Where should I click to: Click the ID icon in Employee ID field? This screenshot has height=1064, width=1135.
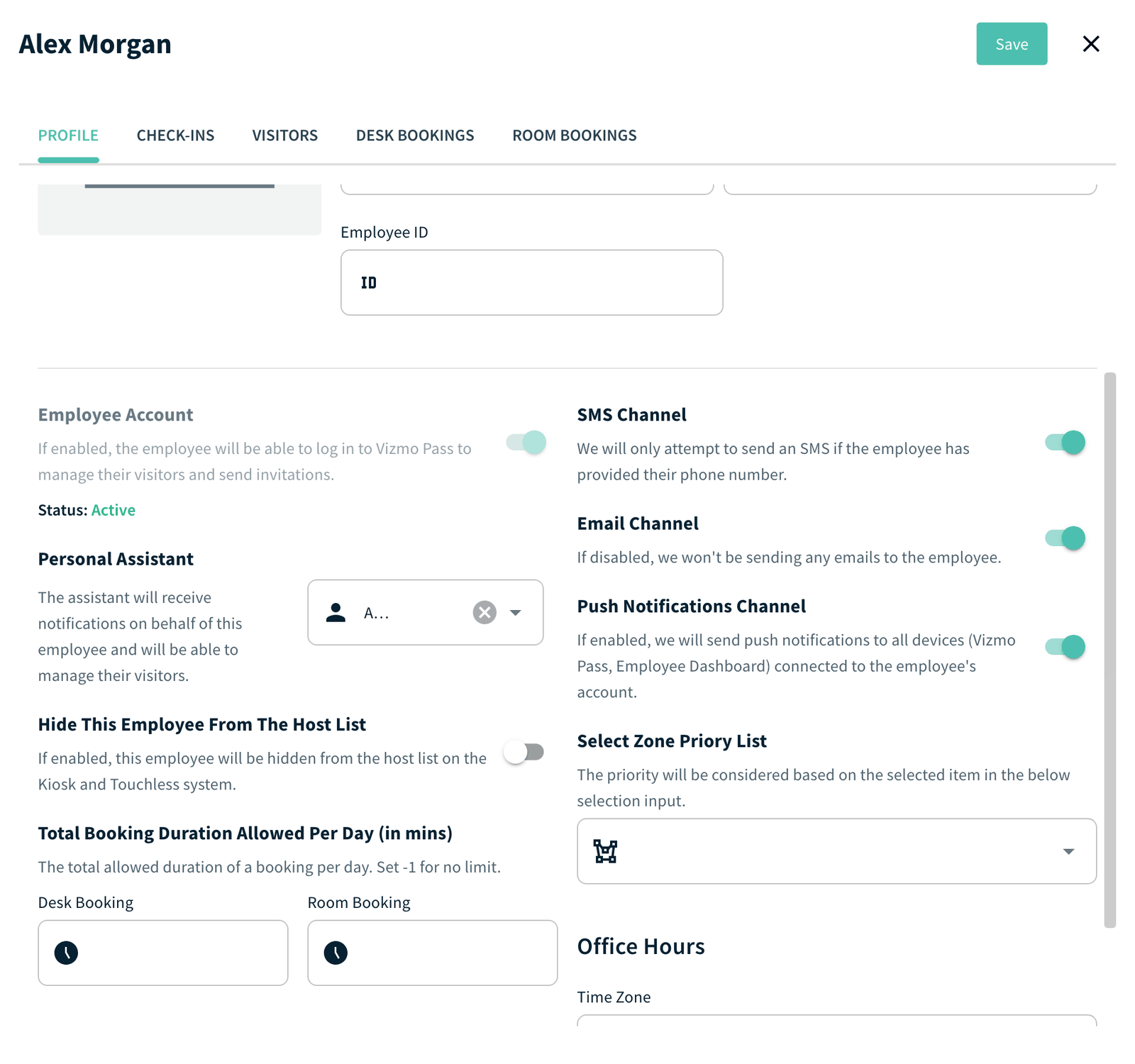pos(369,283)
